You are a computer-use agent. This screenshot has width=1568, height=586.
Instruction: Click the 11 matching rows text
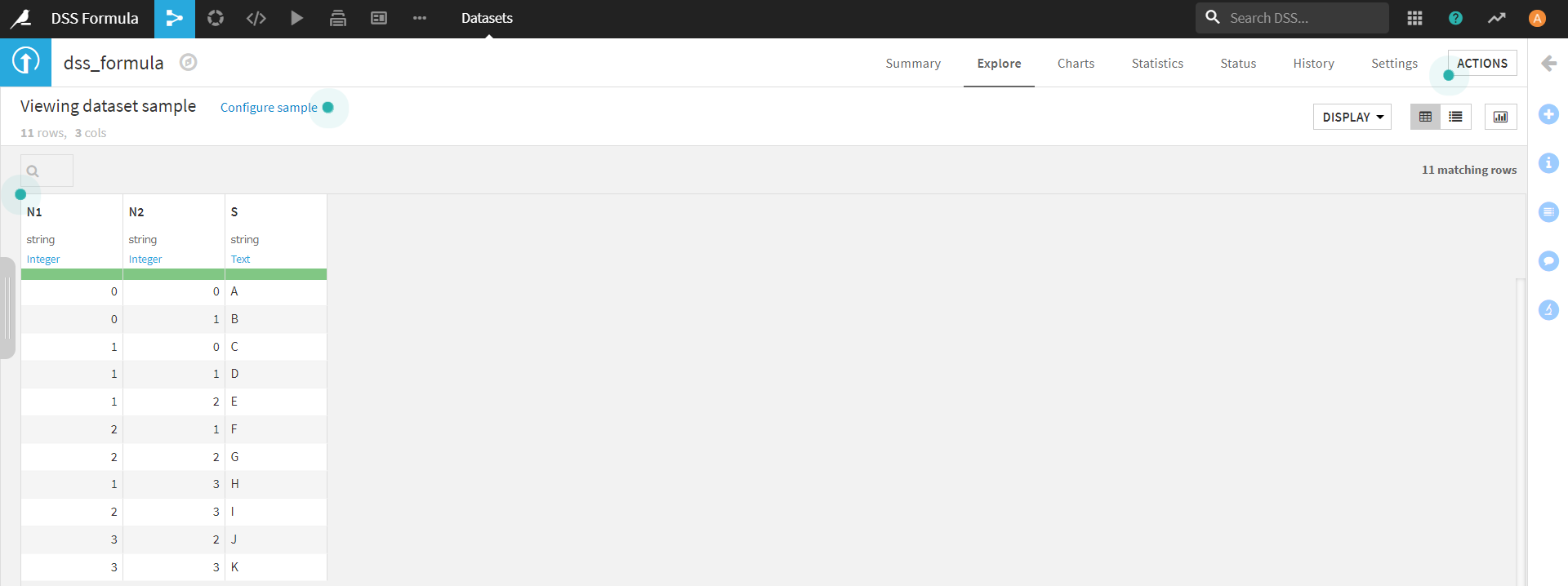(1469, 170)
